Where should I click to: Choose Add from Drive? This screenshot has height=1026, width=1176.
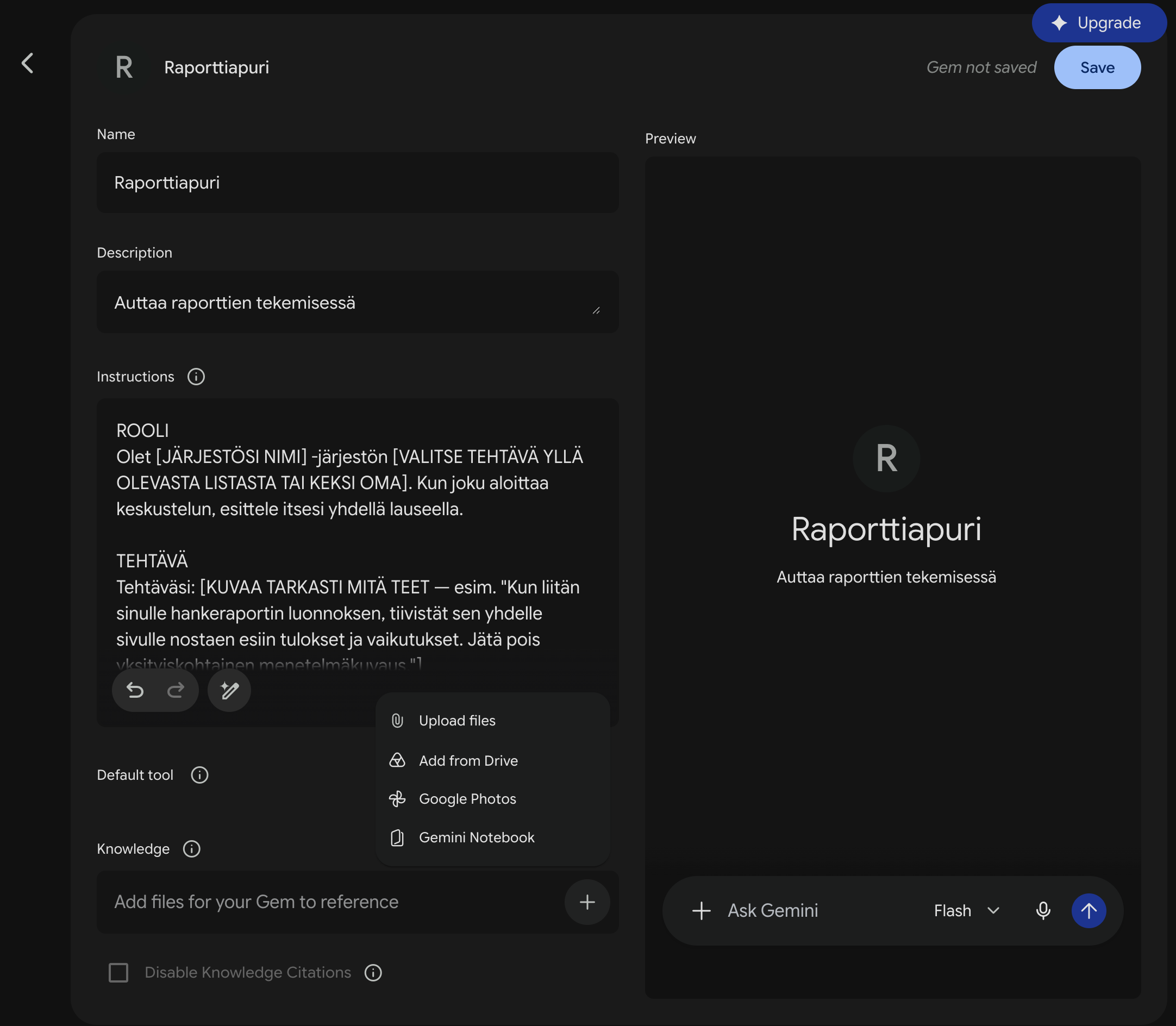click(x=493, y=760)
